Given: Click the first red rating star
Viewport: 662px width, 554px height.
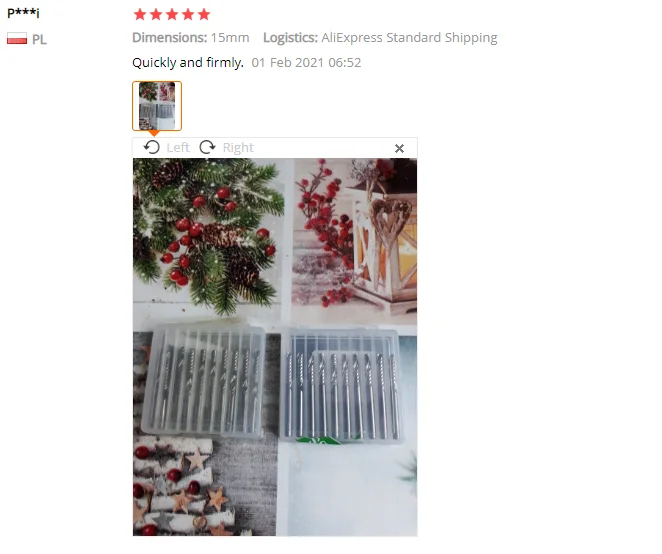Looking at the screenshot, I should pyautogui.click(x=140, y=15).
